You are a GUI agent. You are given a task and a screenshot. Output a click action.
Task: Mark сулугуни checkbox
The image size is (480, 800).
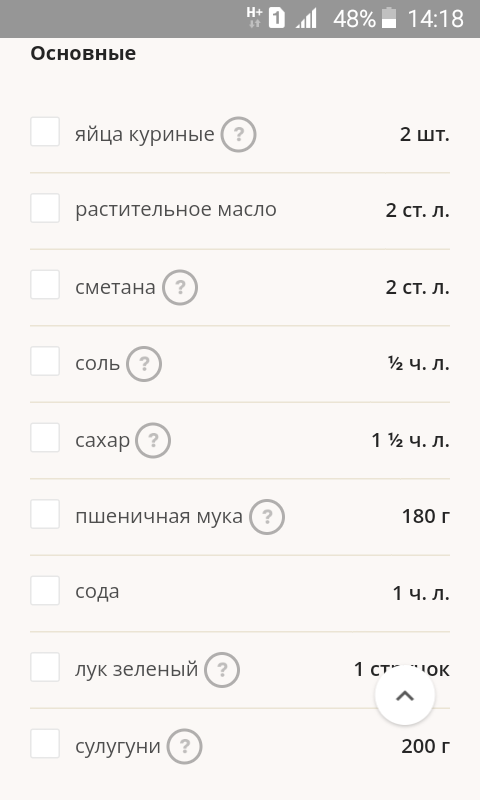tap(45, 744)
